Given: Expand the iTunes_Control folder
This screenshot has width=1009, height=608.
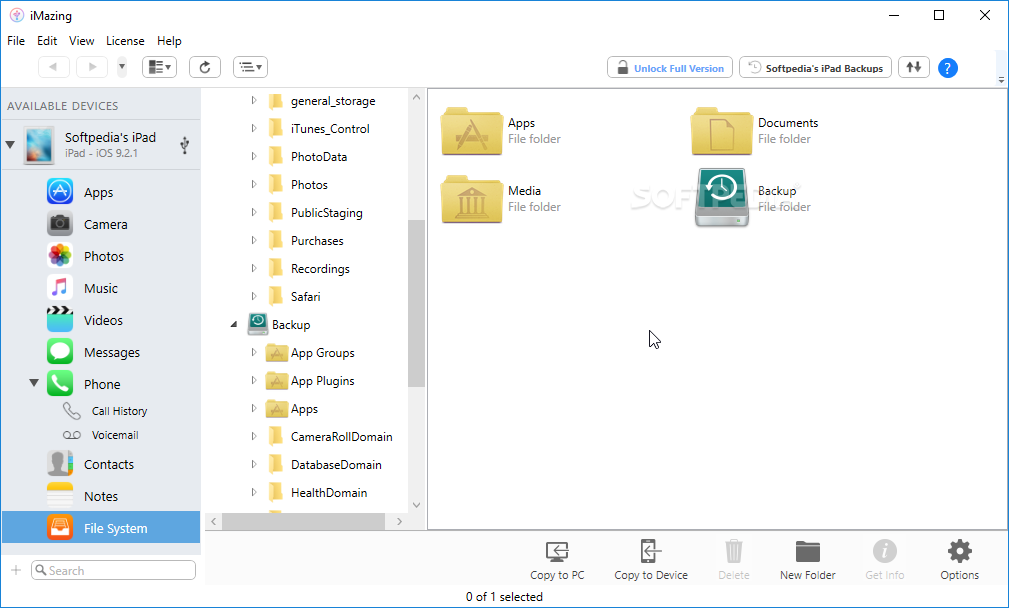Looking at the screenshot, I should click(x=254, y=129).
